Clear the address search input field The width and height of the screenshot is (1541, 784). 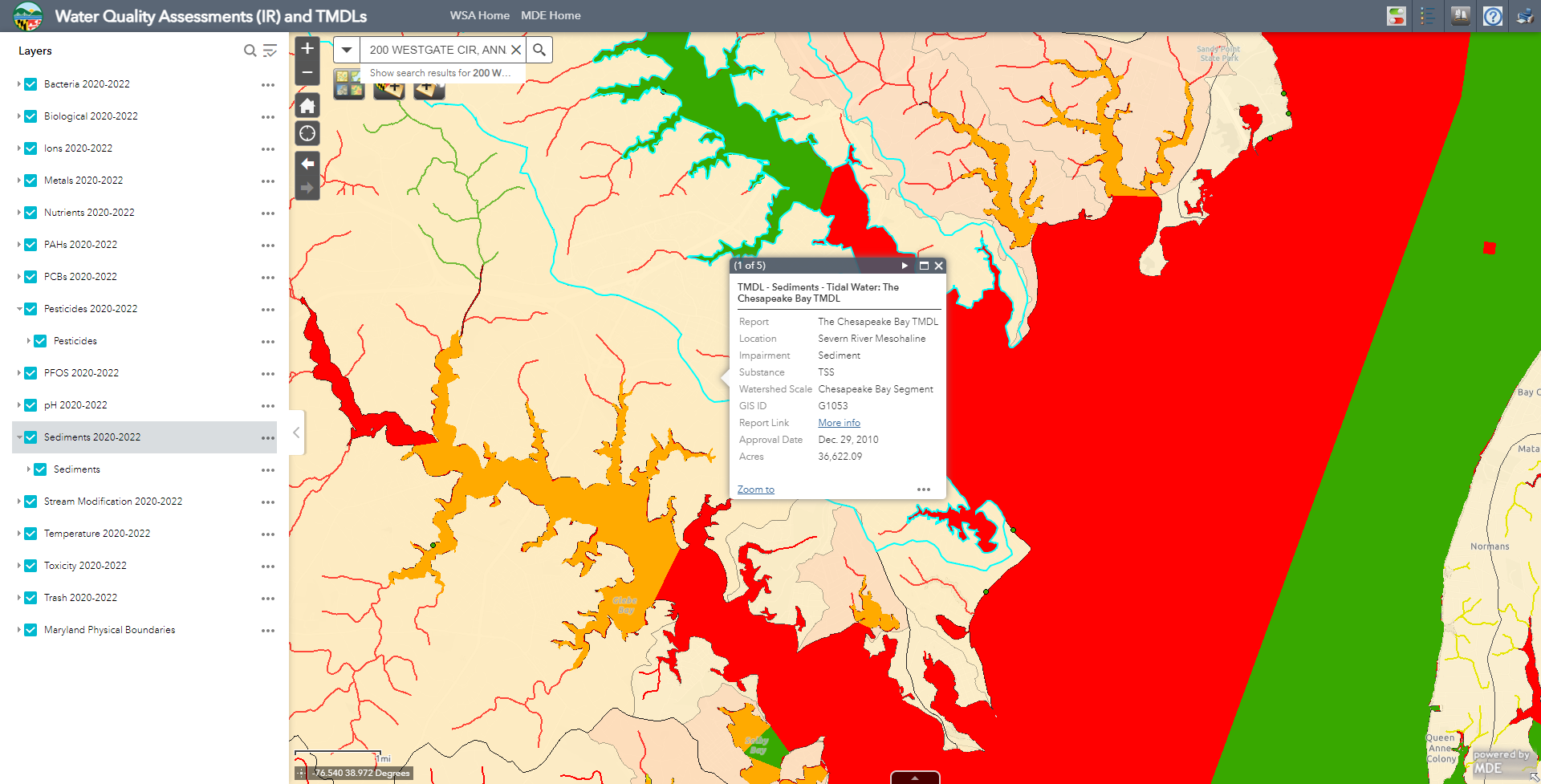coord(517,49)
